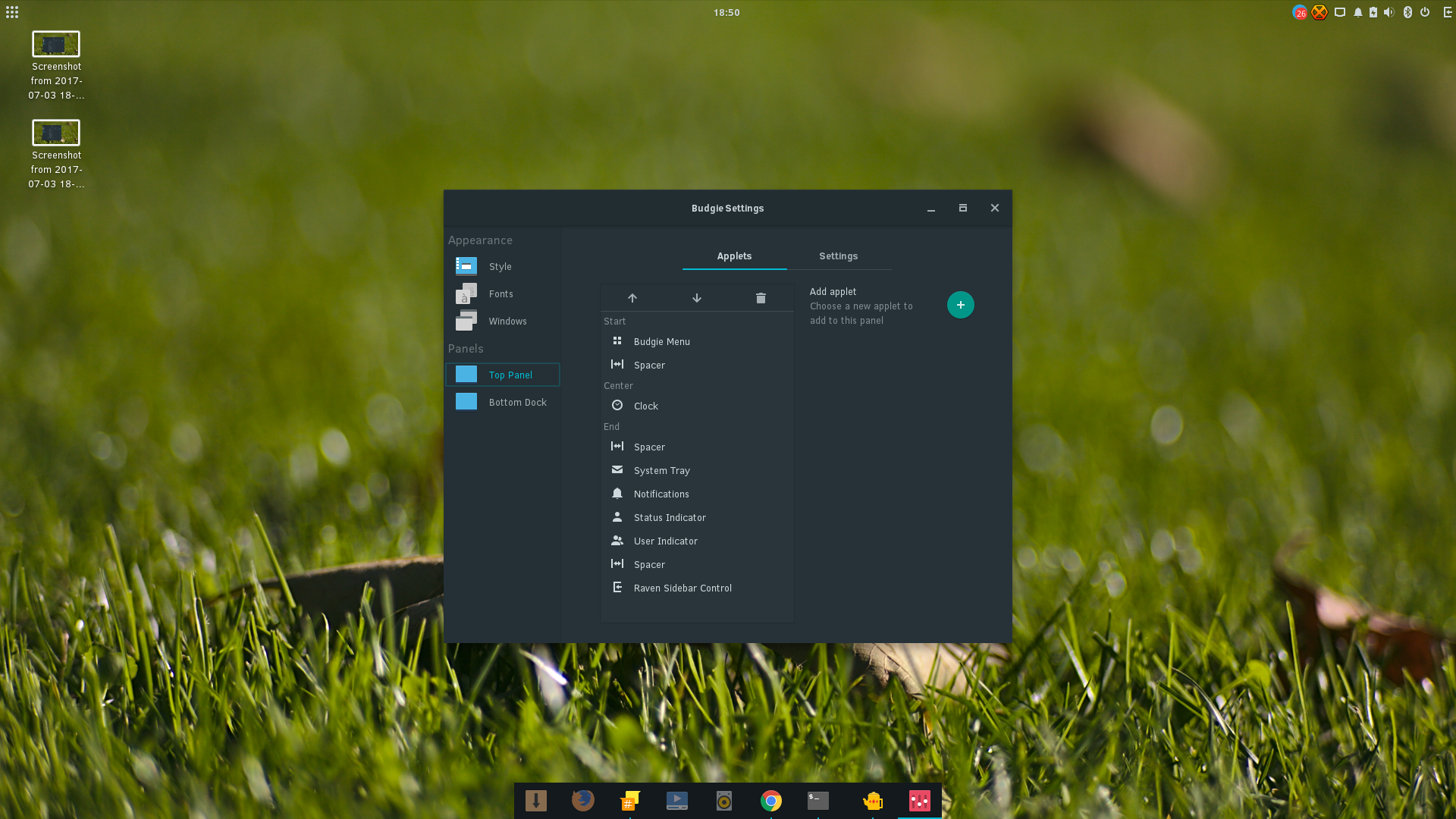Viewport: 1456px width, 819px height.
Task: Open the Budgie menu grid in top panel
Action: tap(12, 12)
